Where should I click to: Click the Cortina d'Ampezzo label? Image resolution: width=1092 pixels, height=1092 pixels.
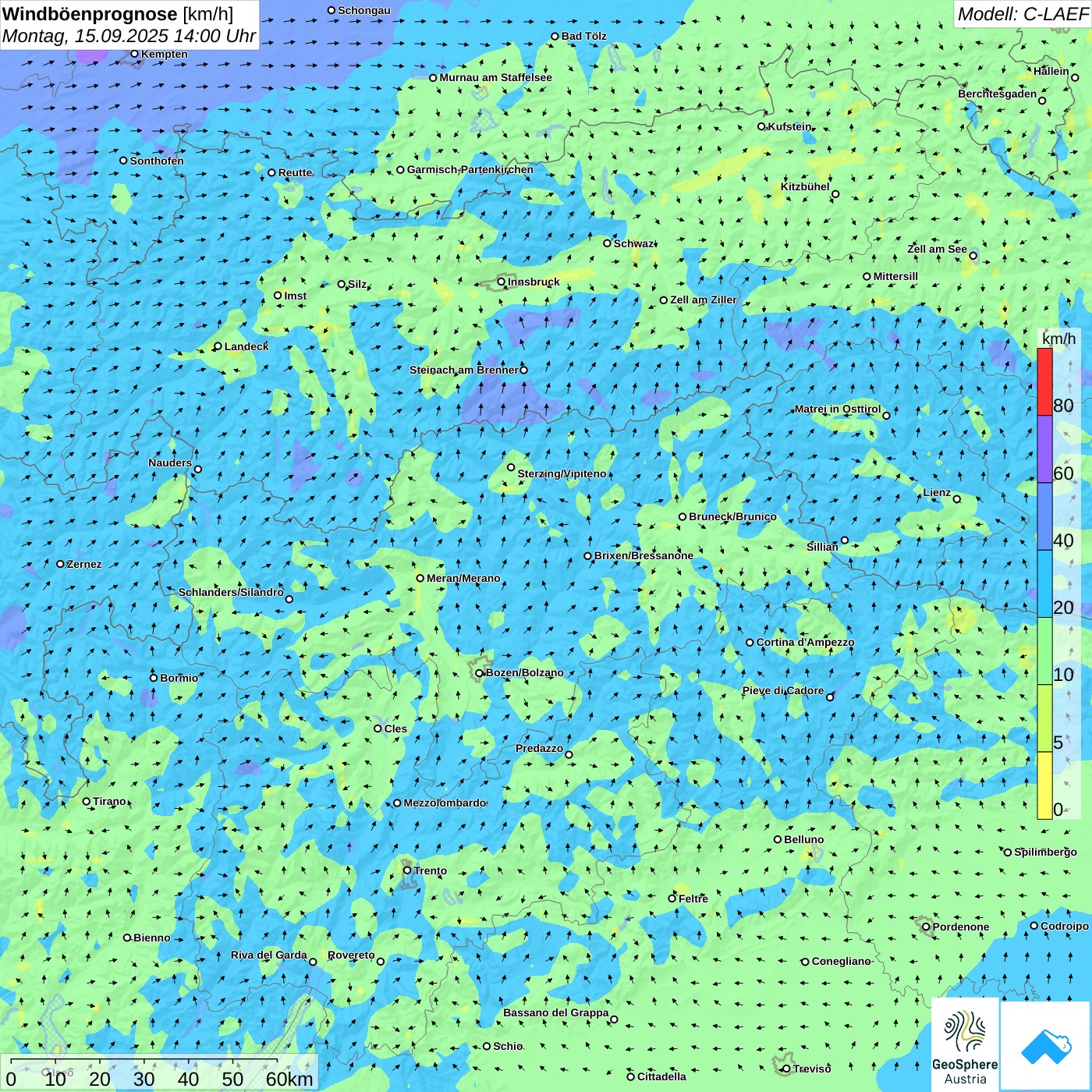805,642
